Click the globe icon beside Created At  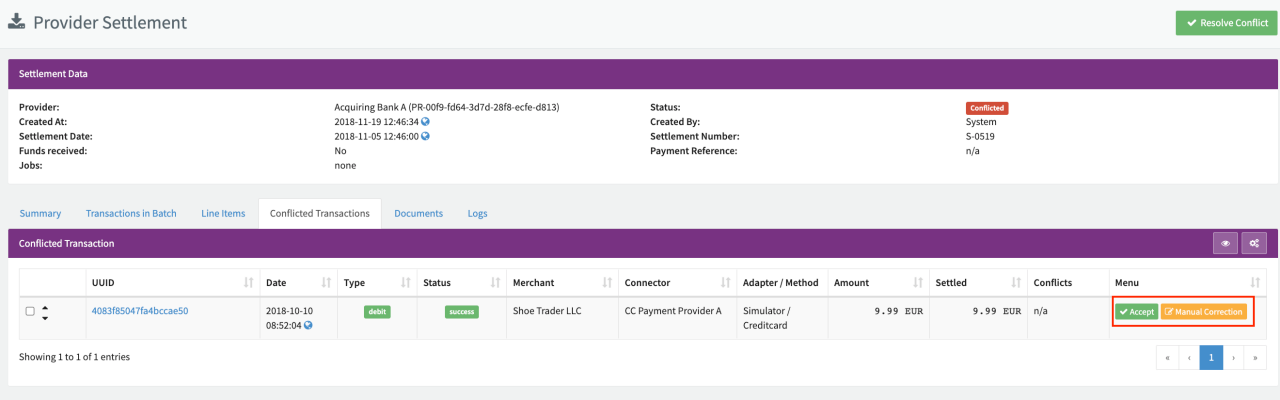point(425,122)
